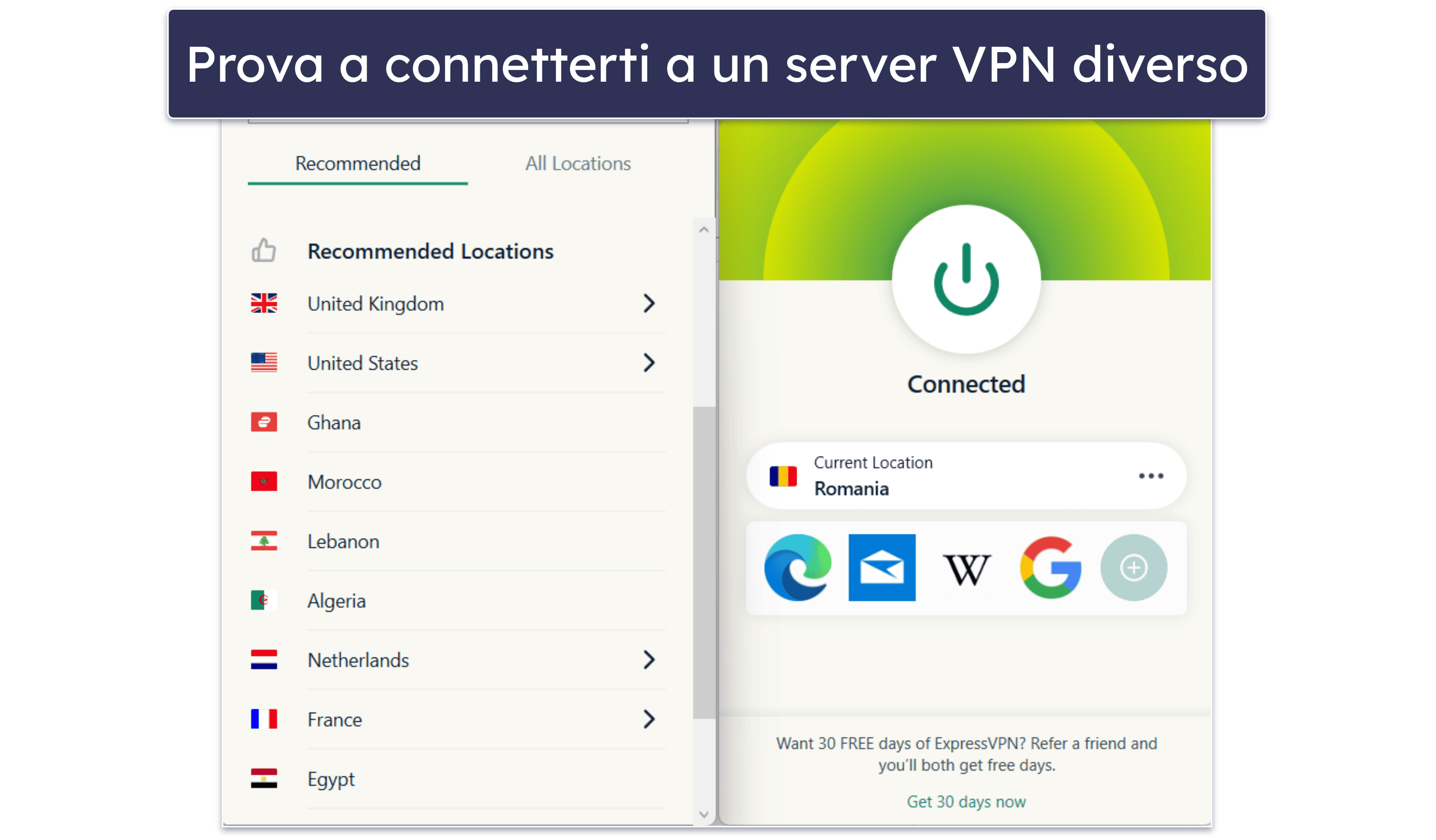Click the United Kingdom flag icon
The image size is (1436, 840).
pyautogui.click(x=264, y=303)
